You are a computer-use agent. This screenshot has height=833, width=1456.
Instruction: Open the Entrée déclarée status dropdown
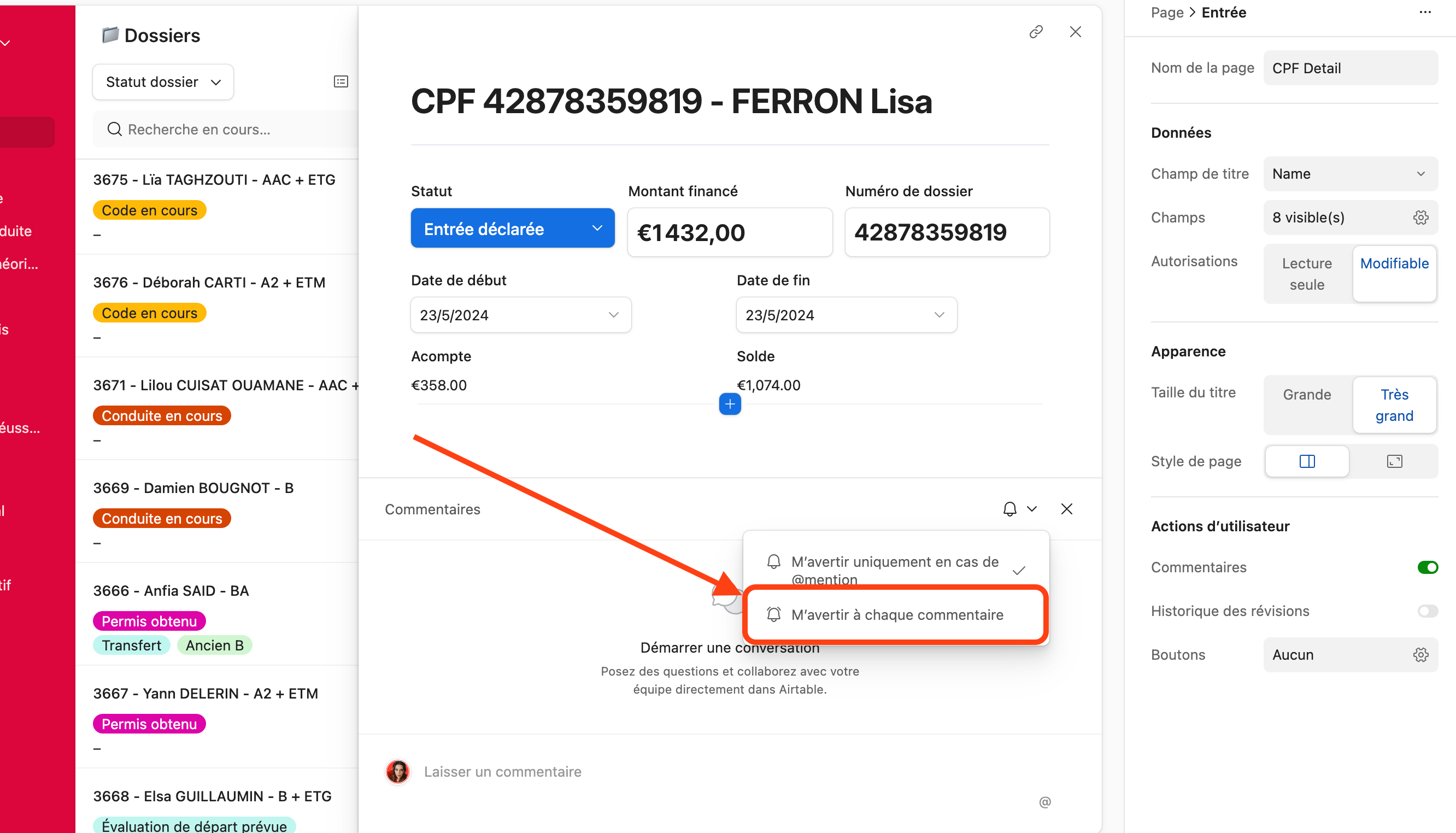[513, 228]
